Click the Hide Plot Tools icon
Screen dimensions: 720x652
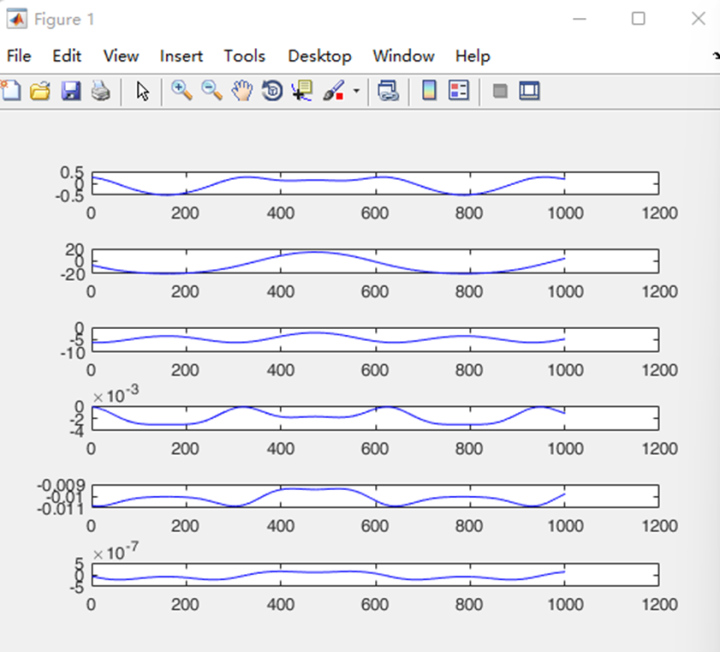[500, 91]
